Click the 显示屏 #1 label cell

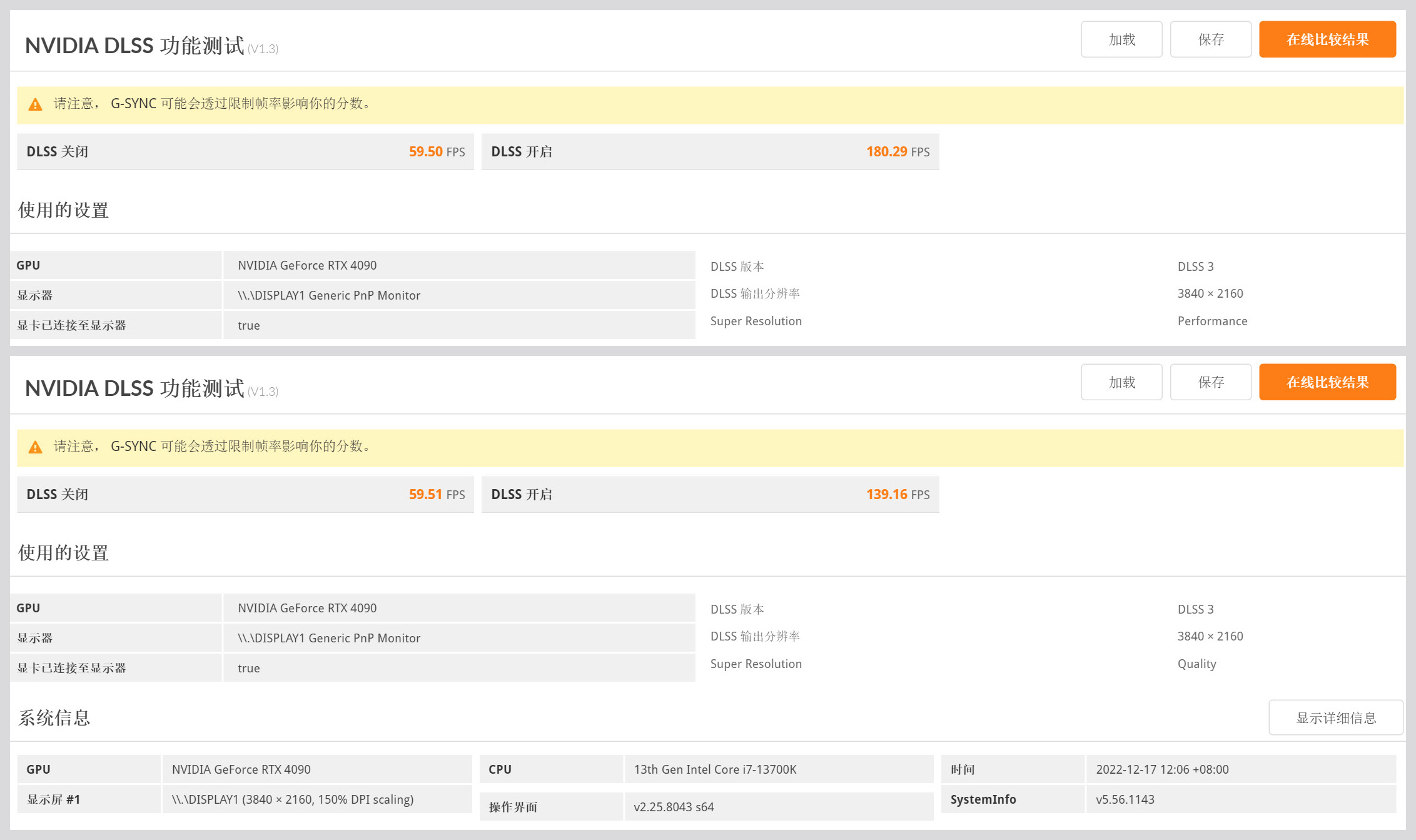tap(89, 799)
